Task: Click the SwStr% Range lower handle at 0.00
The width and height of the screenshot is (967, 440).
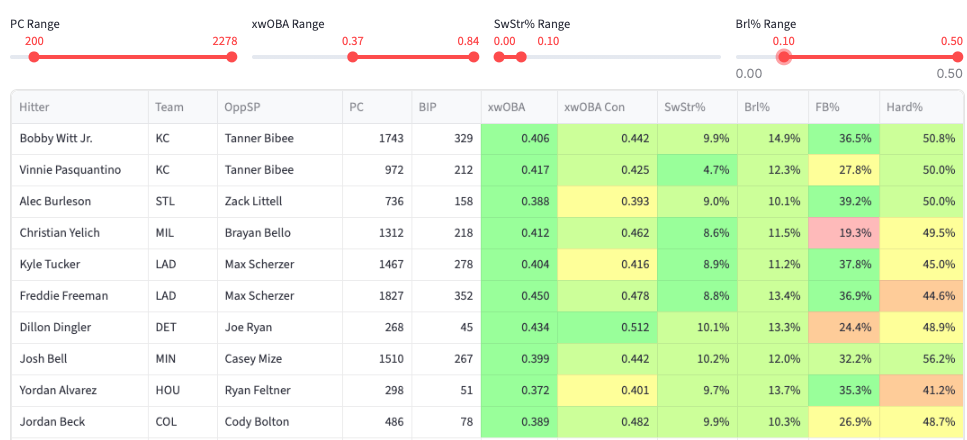Action: pyautogui.click(x=499, y=57)
